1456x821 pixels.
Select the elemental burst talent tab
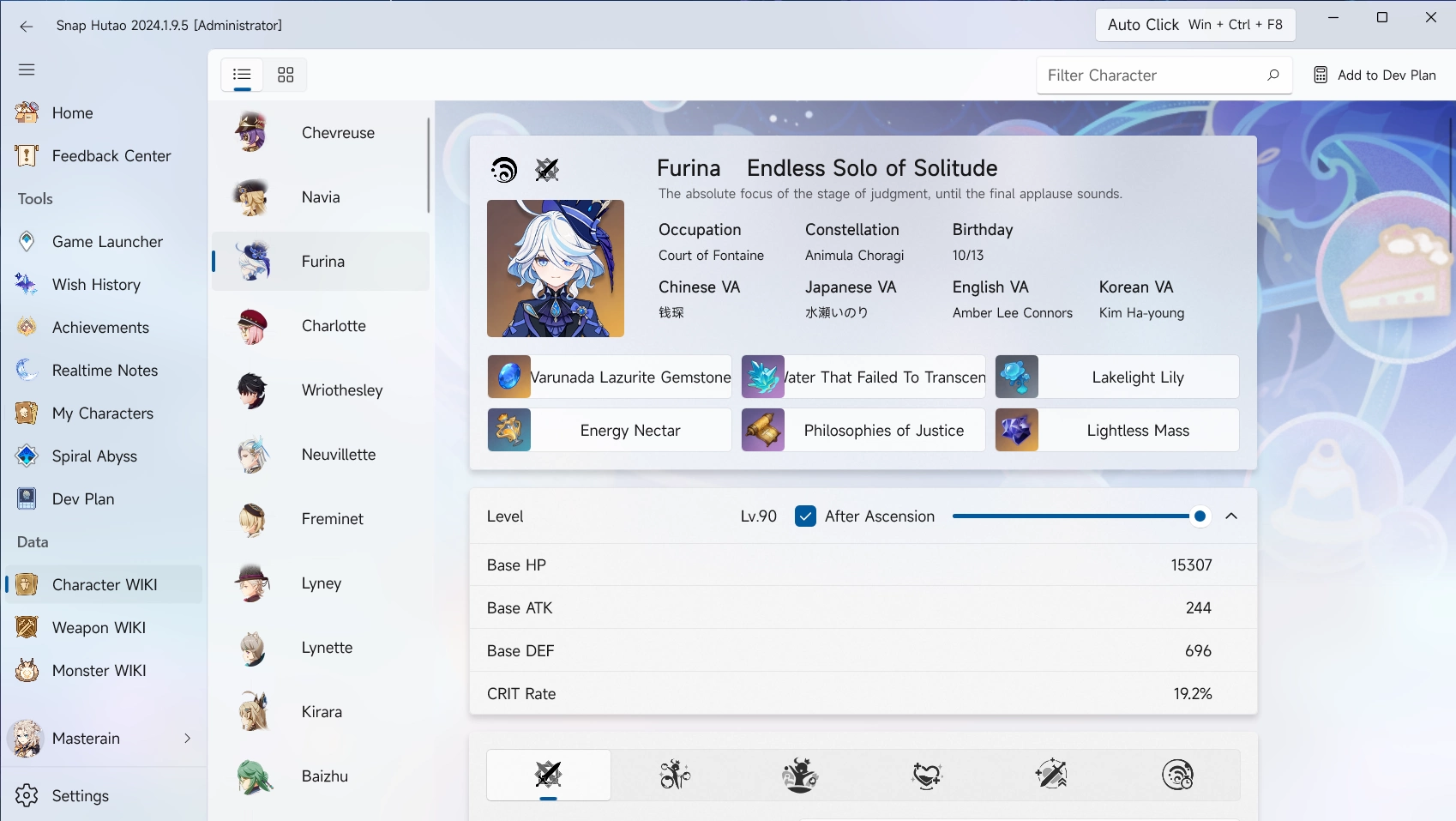pos(800,775)
